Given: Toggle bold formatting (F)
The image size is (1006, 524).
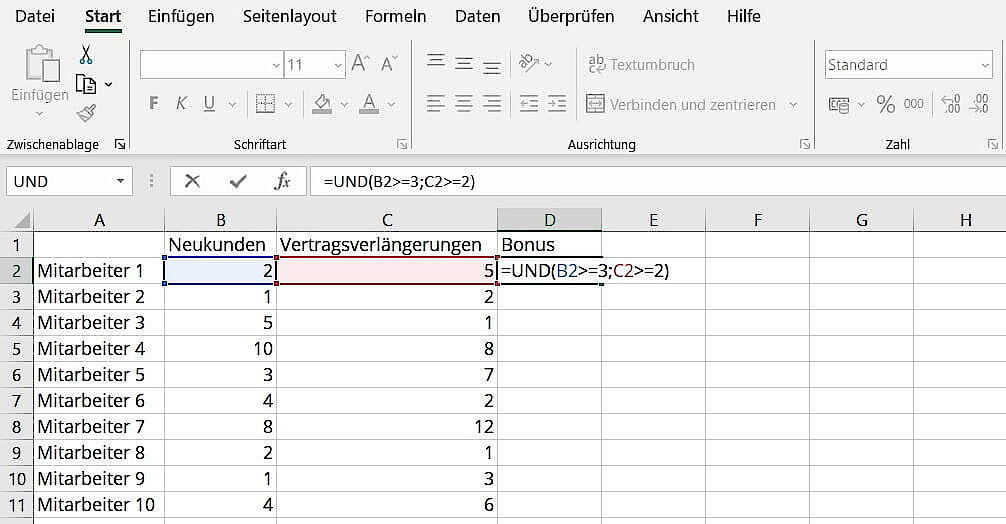Looking at the screenshot, I should (154, 103).
